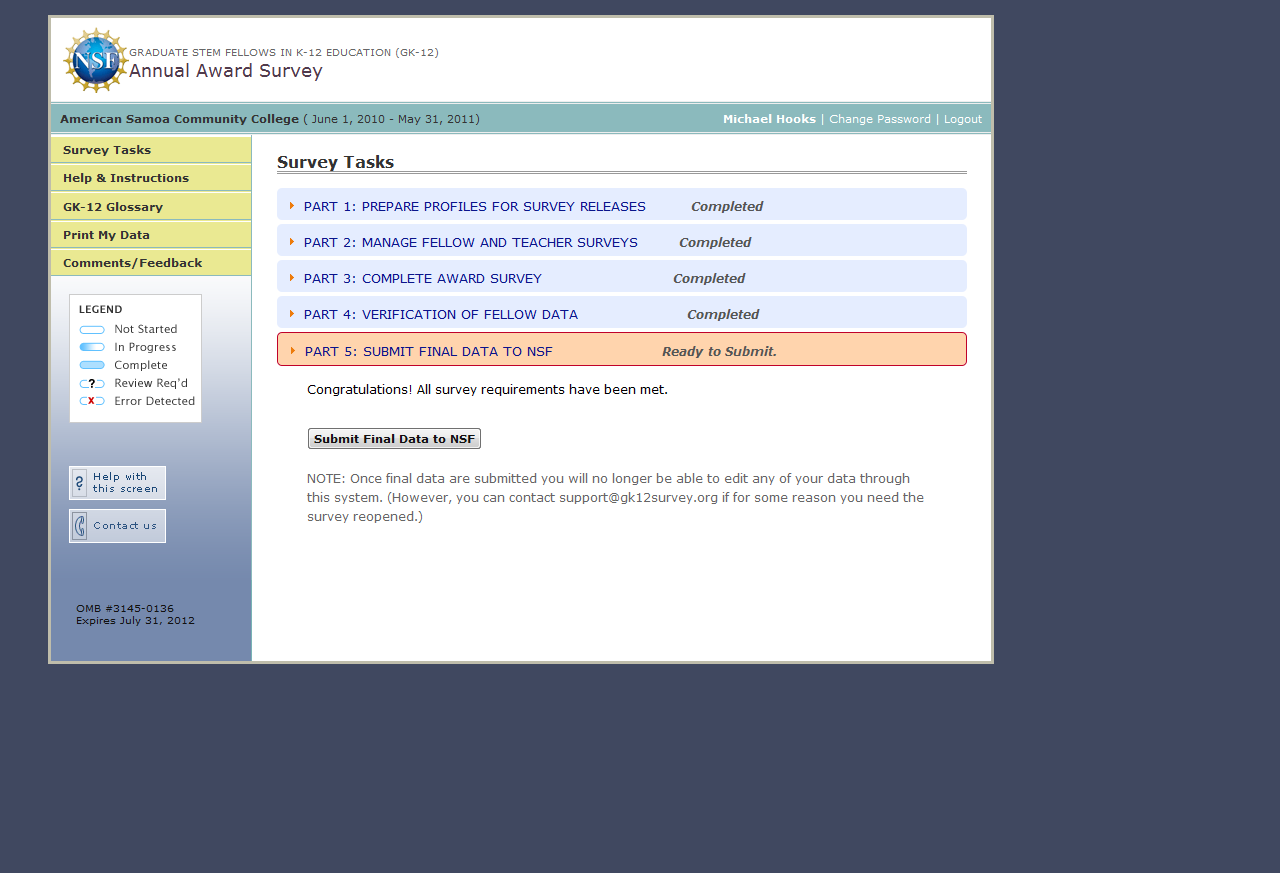Click the Contact us phone icon
1280x873 pixels.
[x=80, y=526]
